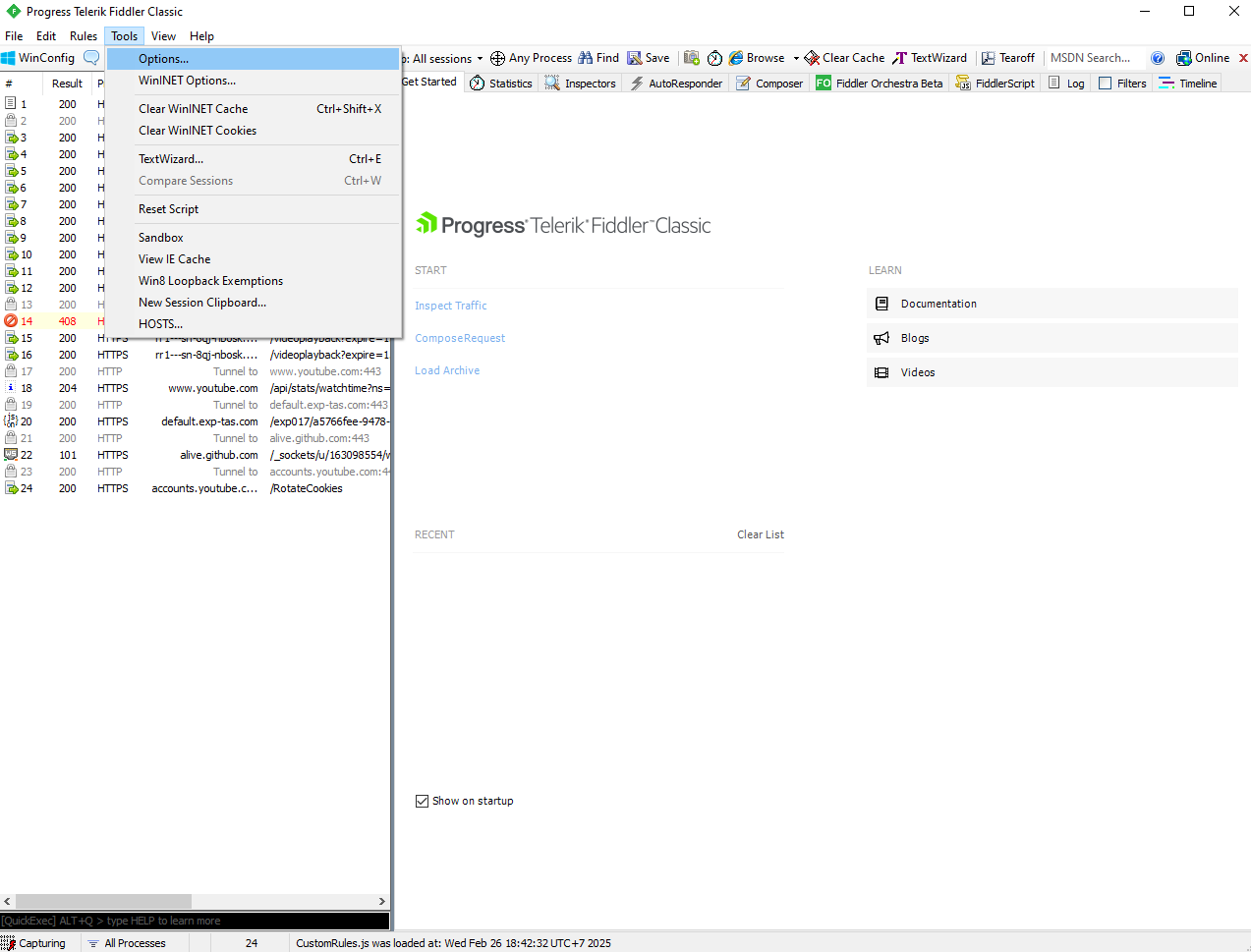The height and width of the screenshot is (952, 1251).
Task: Choose Options... from the Tools menu
Action: pos(253,59)
